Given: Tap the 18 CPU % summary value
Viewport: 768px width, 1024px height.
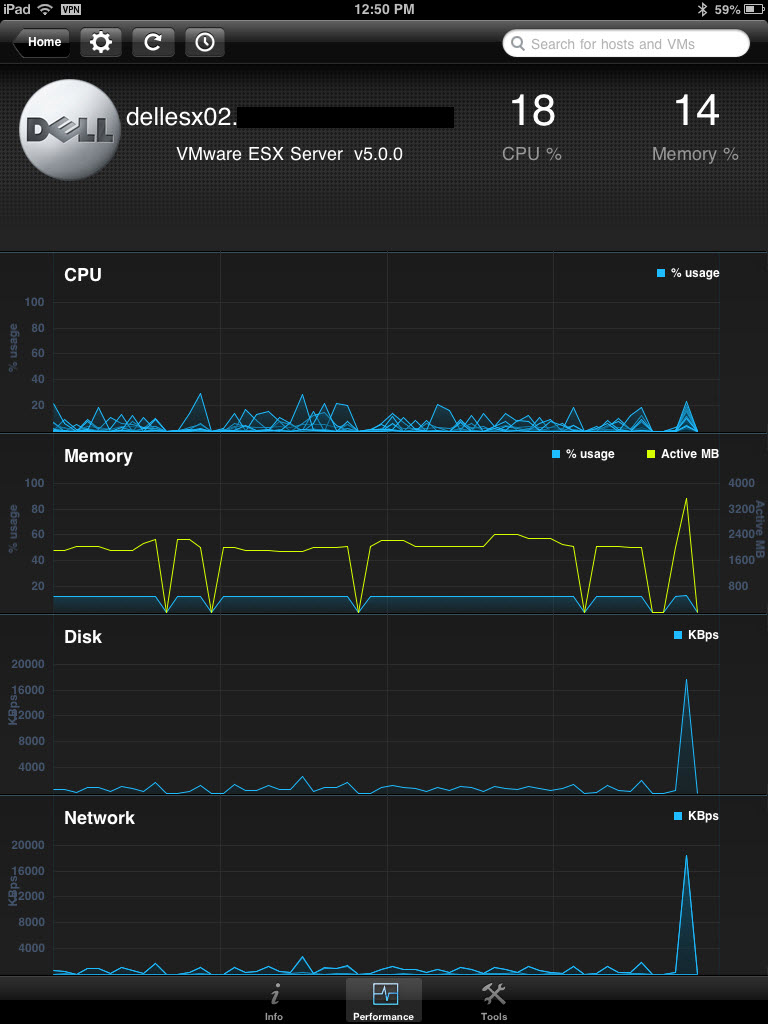Looking at the screenshot, I should pos(532,110).
